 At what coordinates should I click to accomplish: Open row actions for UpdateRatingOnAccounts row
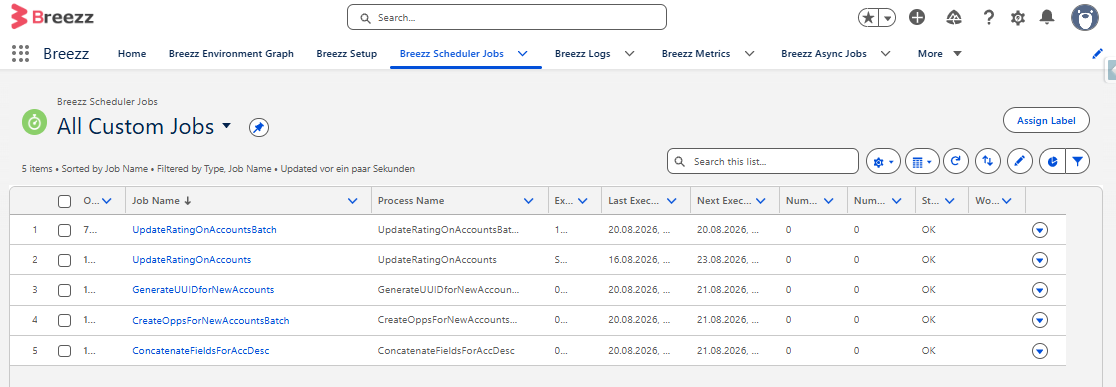[1040, 260]
